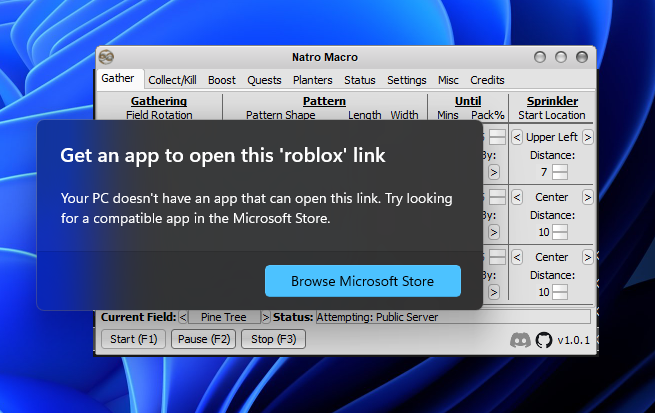Switch to the Gather tab
The width and height of the screenshot is (655, 413).
(118, 79)
